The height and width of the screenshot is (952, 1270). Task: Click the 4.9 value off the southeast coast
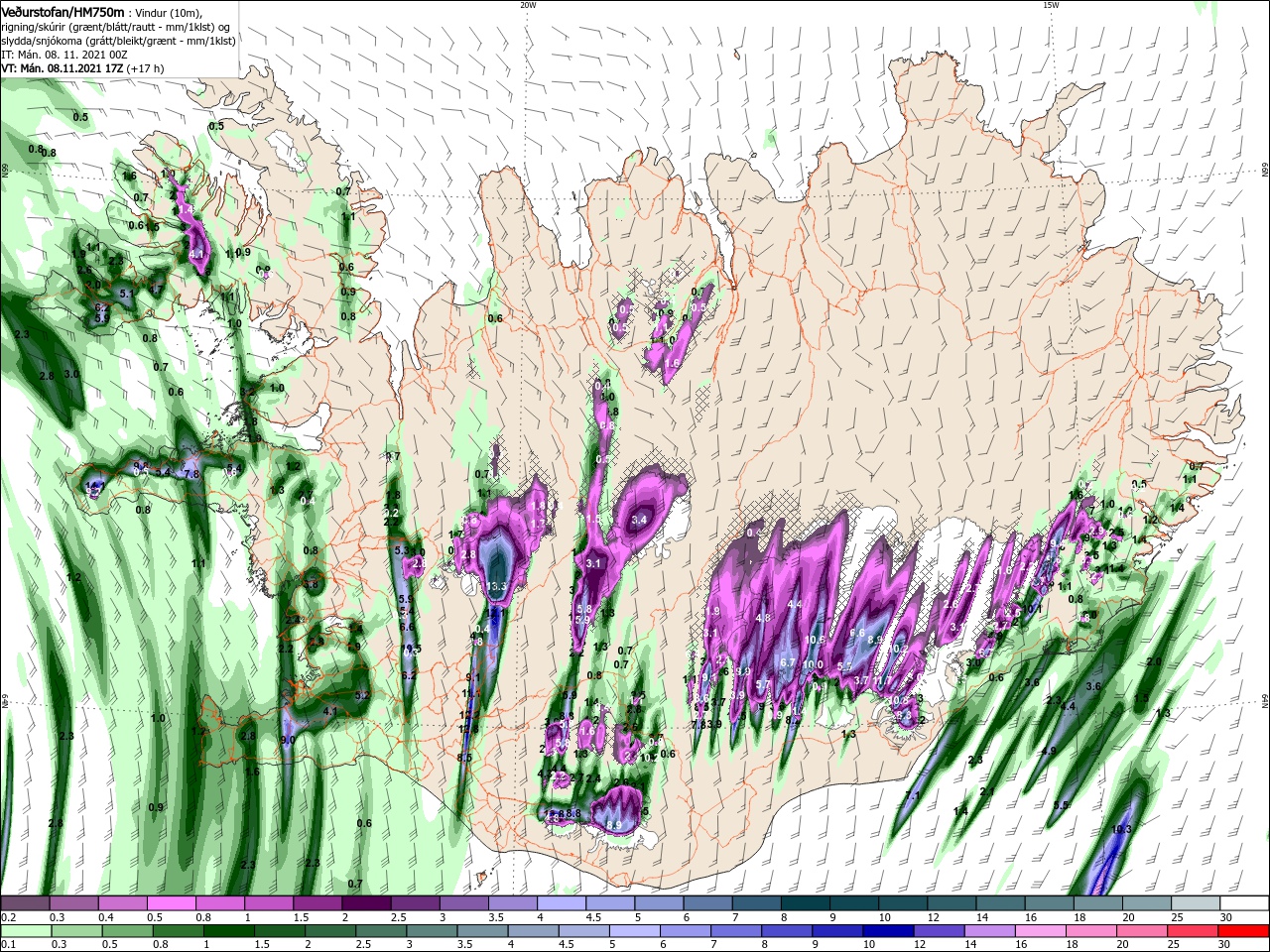tap(1048, 751)
